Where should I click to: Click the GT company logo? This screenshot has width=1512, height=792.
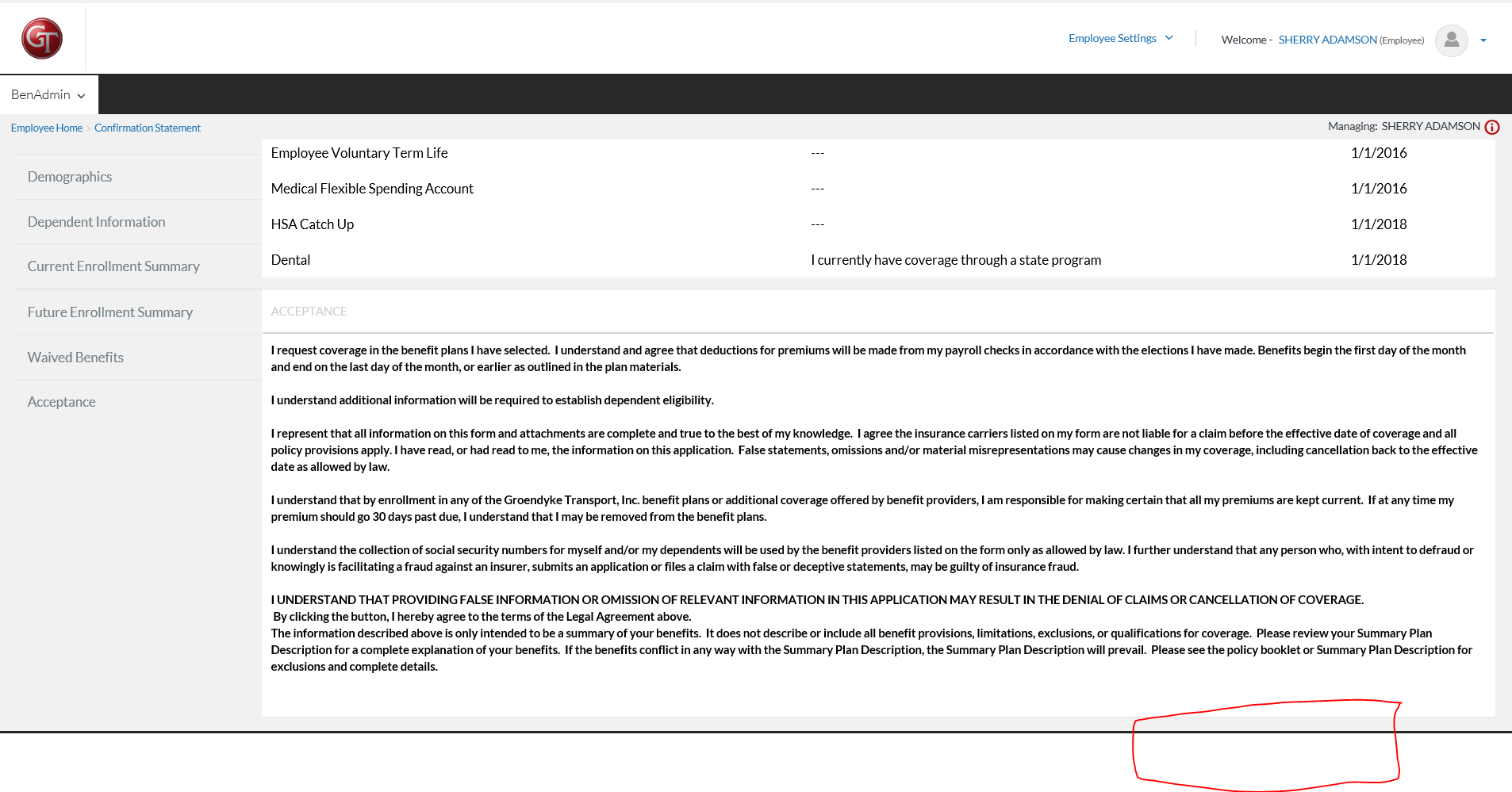pos(42,39)
